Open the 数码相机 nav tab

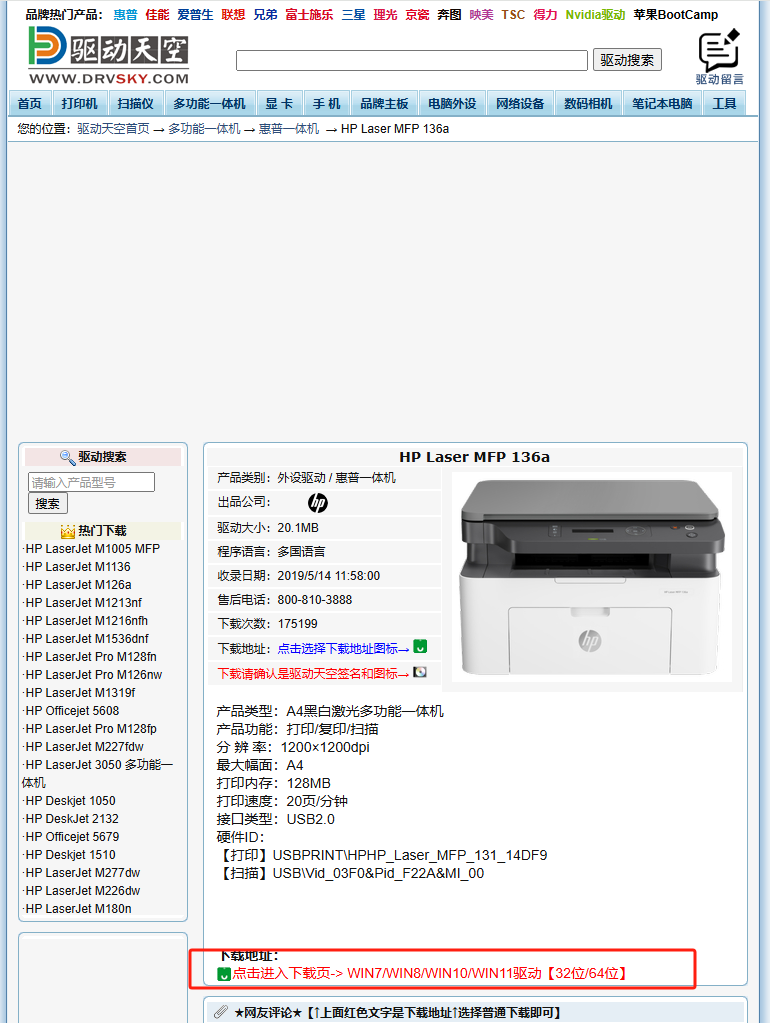point(588,104)
